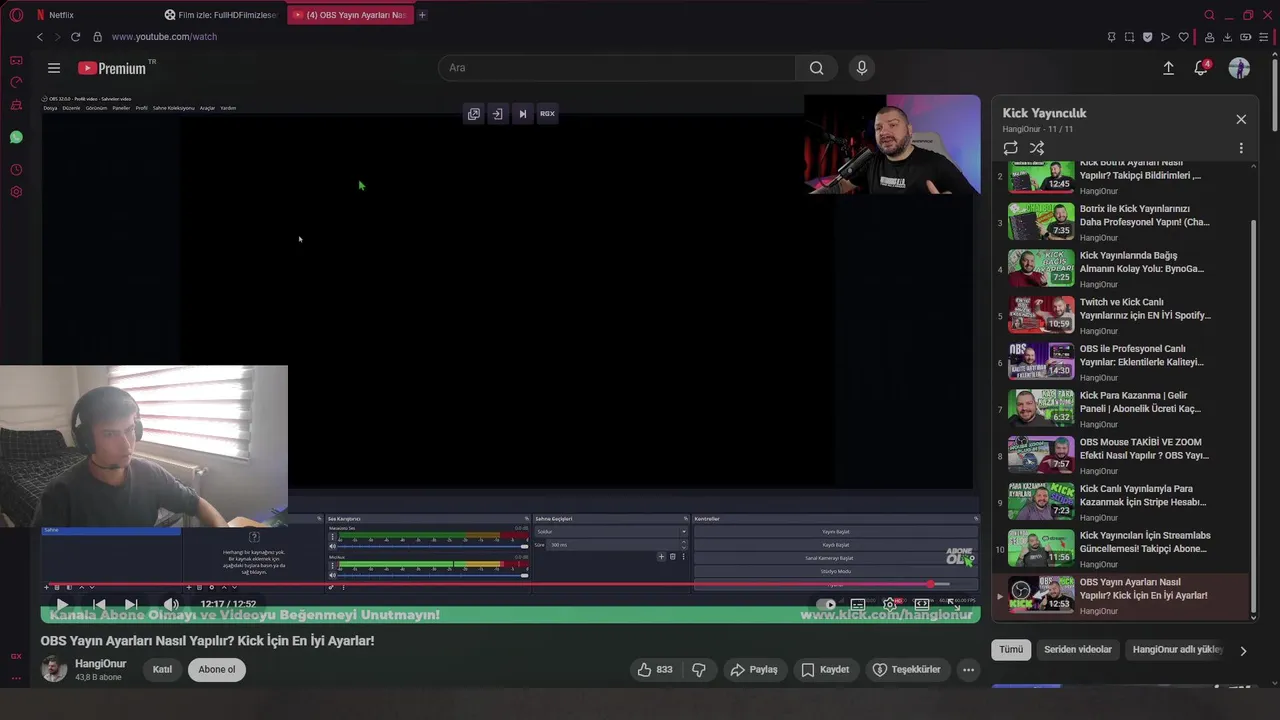Viewport: 1280px width, 720px height.
Task: Open History clock icon in sidebar
Action: (x=16, y=170)
